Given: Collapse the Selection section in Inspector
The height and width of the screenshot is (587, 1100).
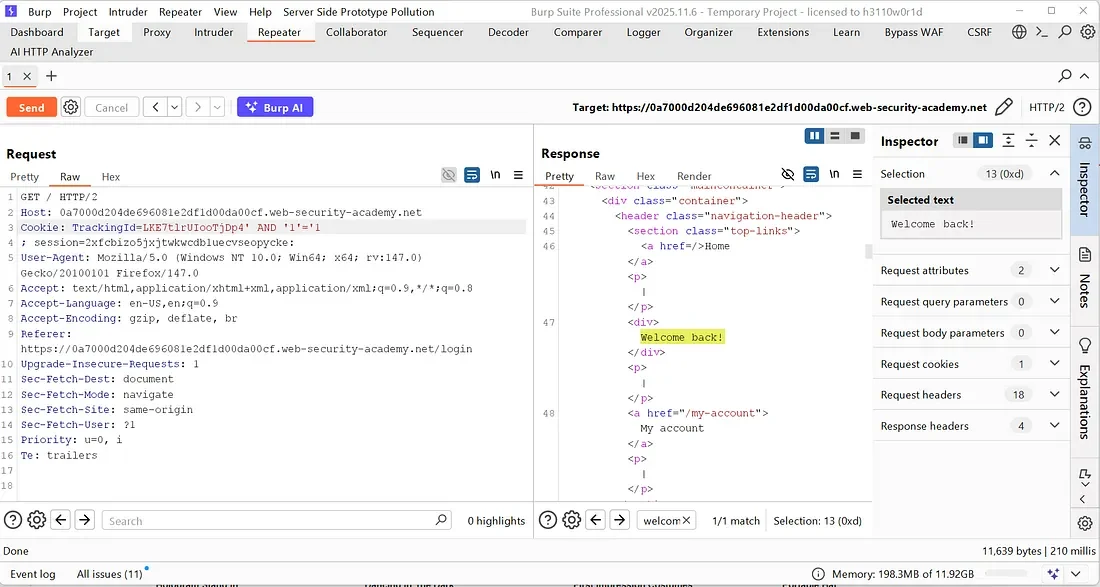Looking at the screenshot, I should (x=1054, y=173).
